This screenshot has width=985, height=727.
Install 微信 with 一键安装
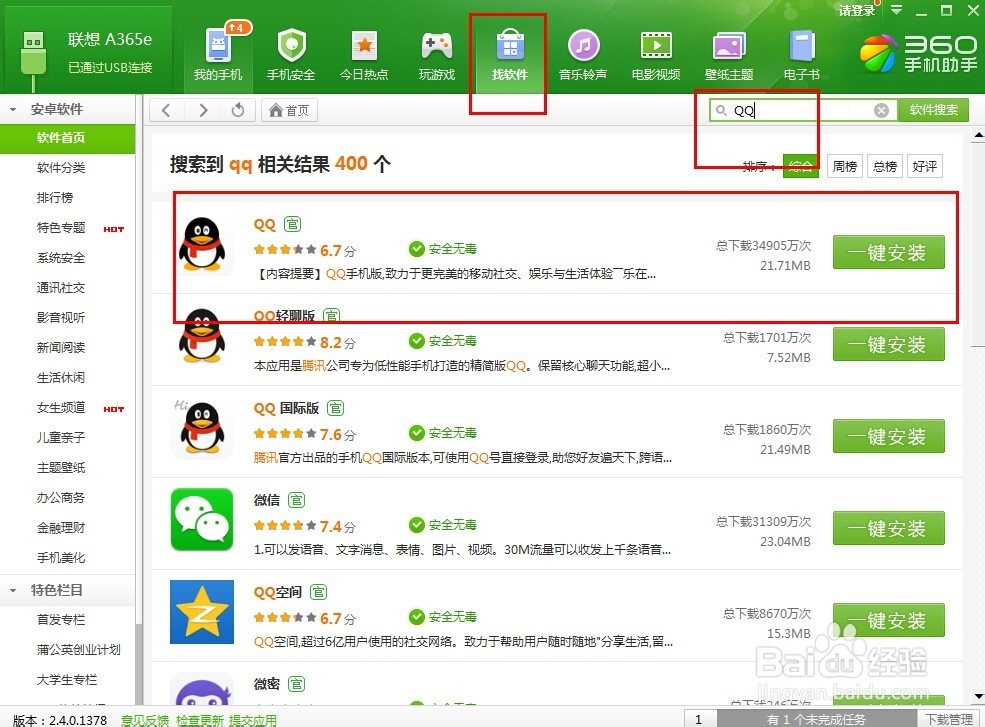(x=888, y=528)
